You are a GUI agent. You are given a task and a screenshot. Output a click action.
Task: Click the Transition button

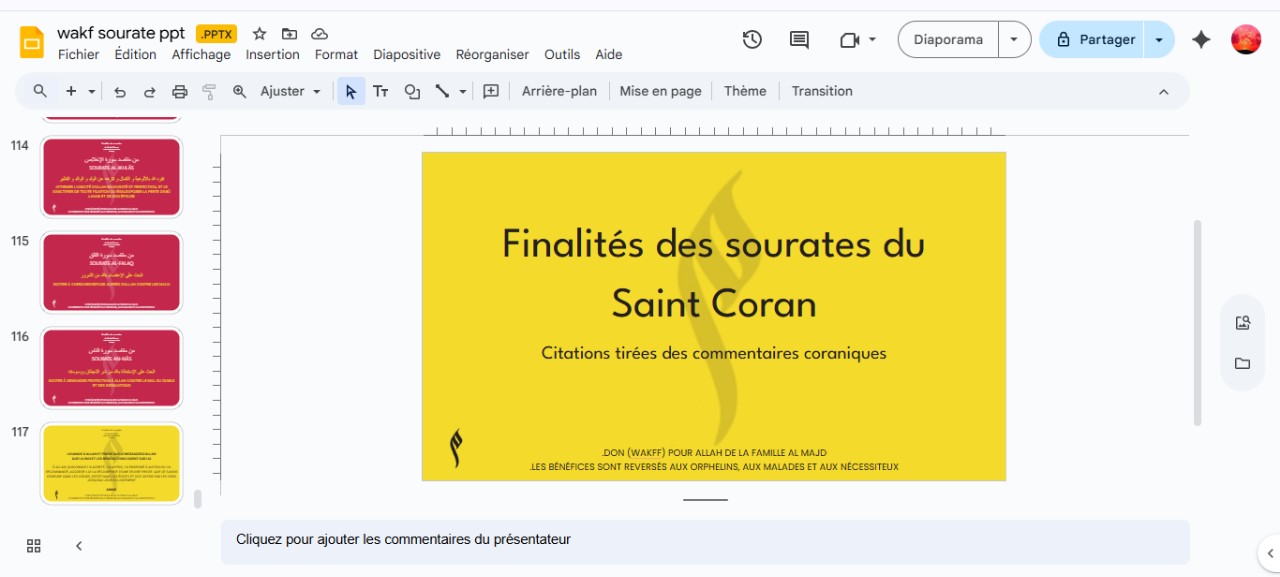click(822, 91)
